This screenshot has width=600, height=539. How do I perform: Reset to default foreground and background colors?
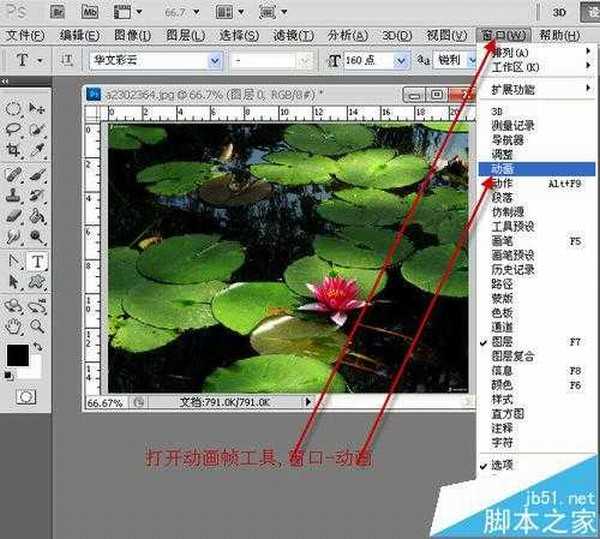coord(8,375)
